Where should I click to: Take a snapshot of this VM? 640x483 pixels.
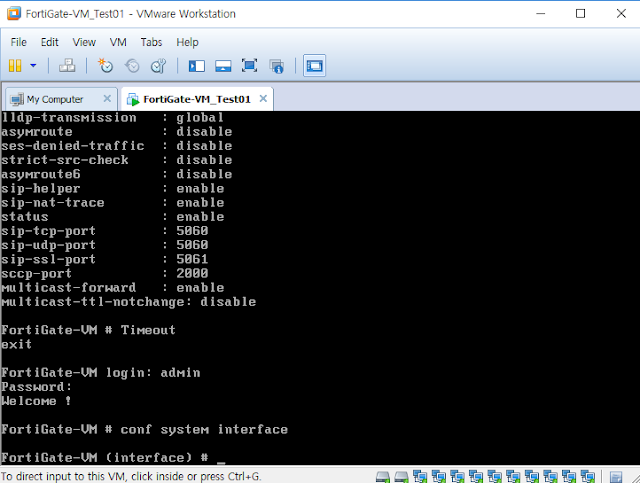pos(105,65)
